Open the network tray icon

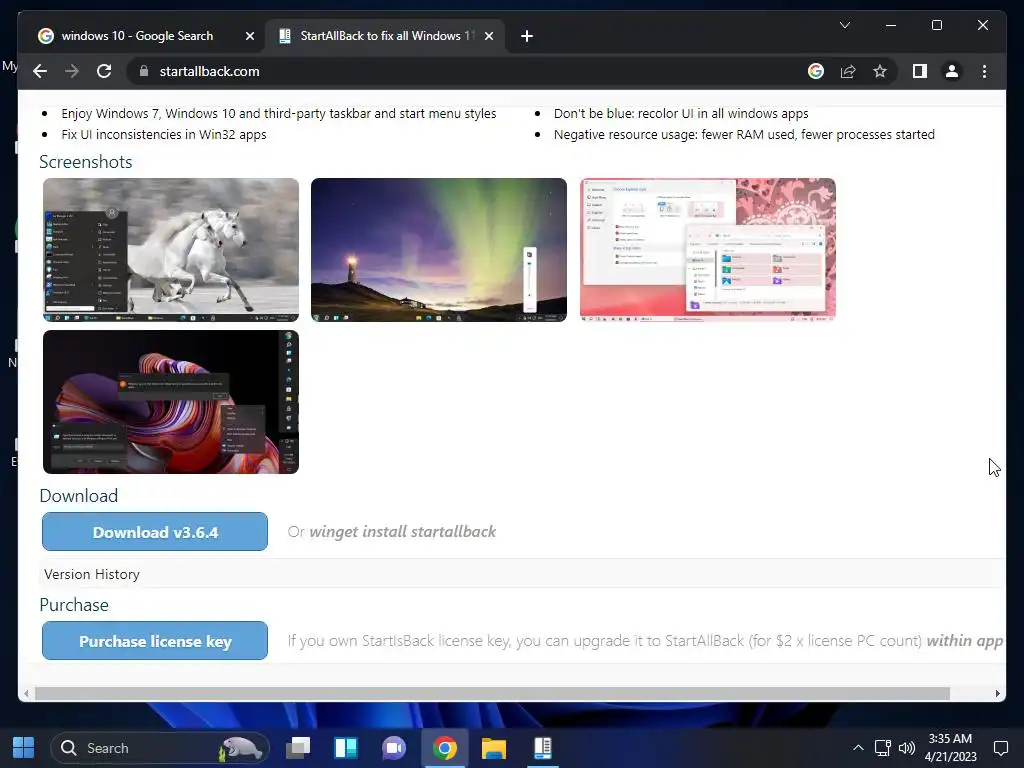click(x=883, y=748)
